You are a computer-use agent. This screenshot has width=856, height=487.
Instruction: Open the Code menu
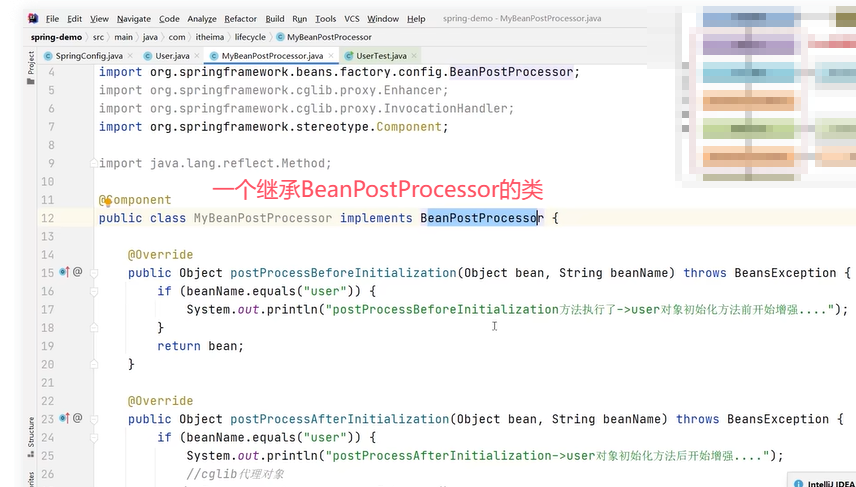(169, 19)
